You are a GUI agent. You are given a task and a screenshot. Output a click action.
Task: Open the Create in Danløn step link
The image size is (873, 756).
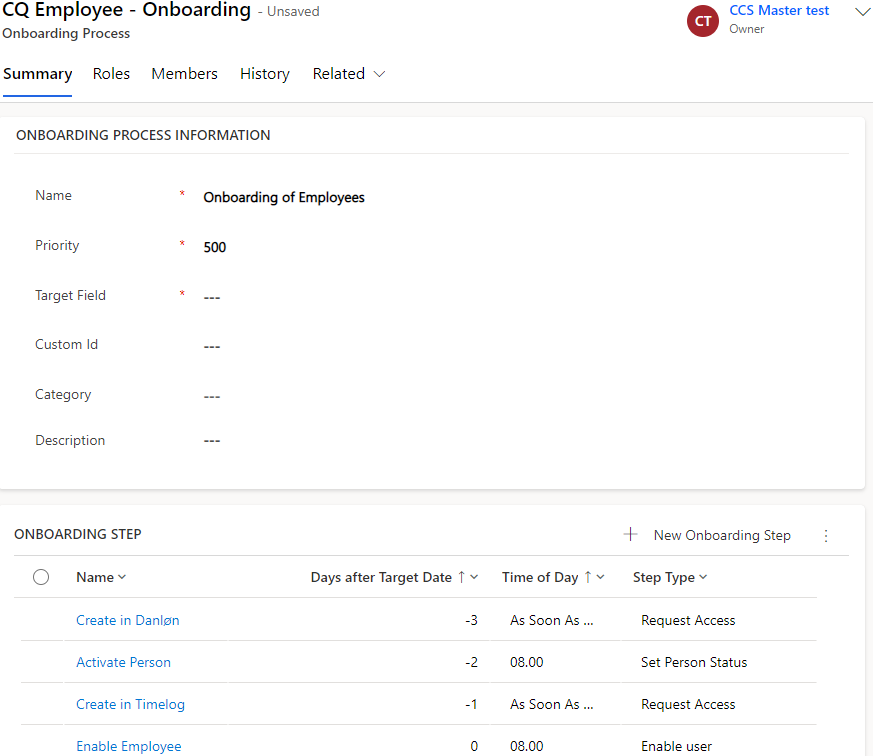(x=128, y=620)
